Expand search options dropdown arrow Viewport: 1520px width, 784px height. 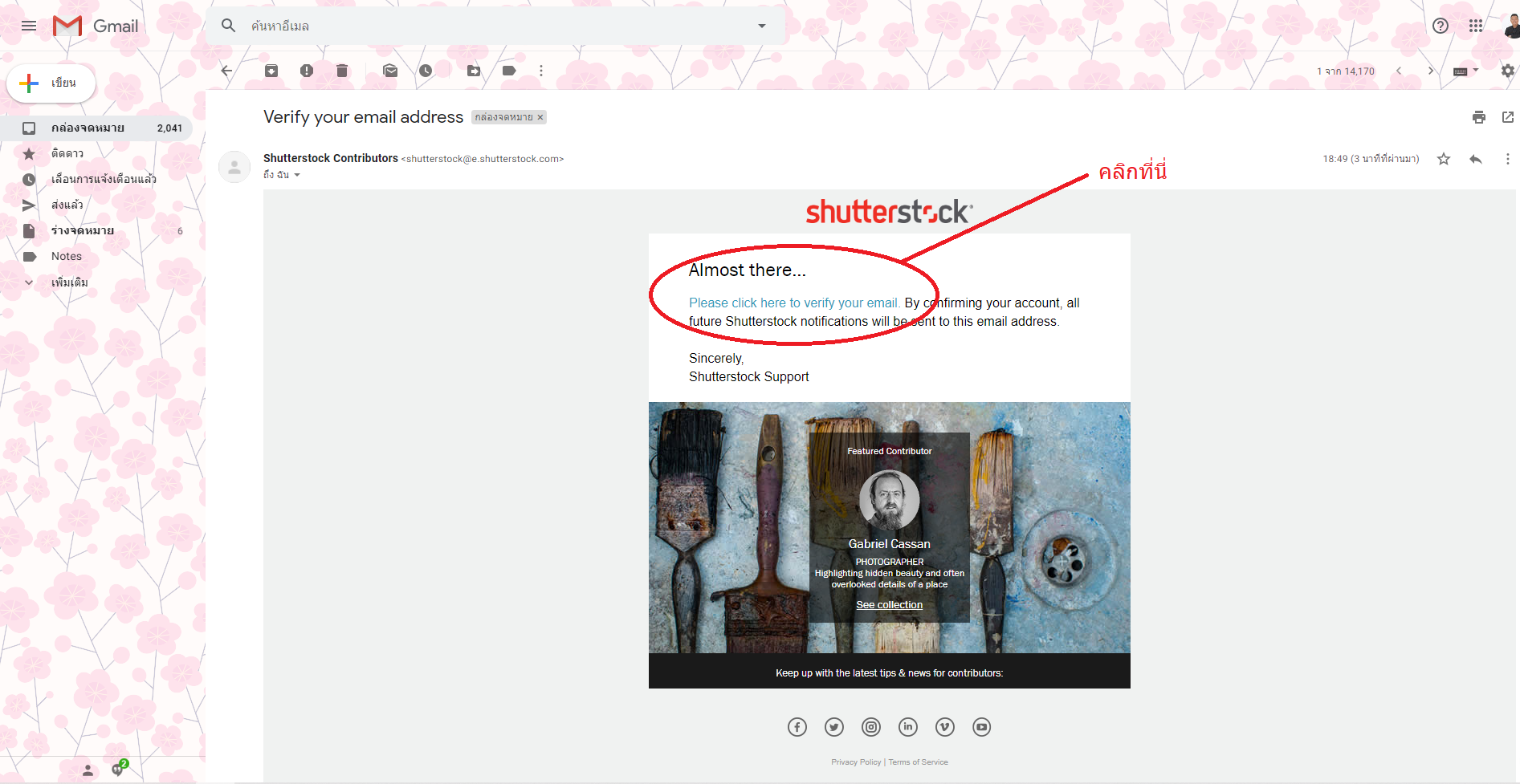tap(762, 26)
